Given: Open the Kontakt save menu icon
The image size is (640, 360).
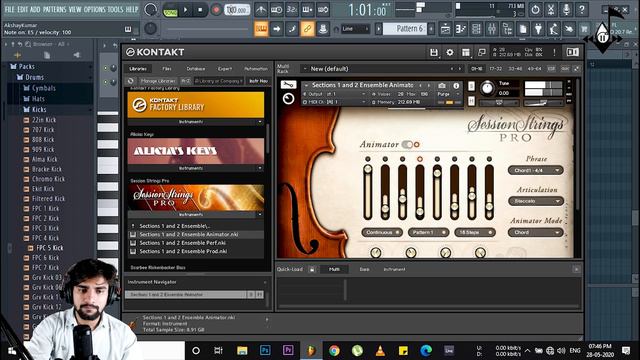Looking at the screenshot, I should pos(433,52).
